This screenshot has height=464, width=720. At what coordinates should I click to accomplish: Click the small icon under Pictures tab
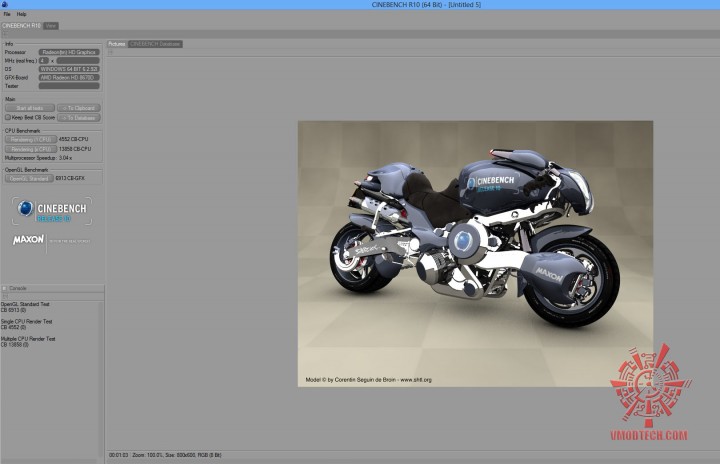click(110, 52)
